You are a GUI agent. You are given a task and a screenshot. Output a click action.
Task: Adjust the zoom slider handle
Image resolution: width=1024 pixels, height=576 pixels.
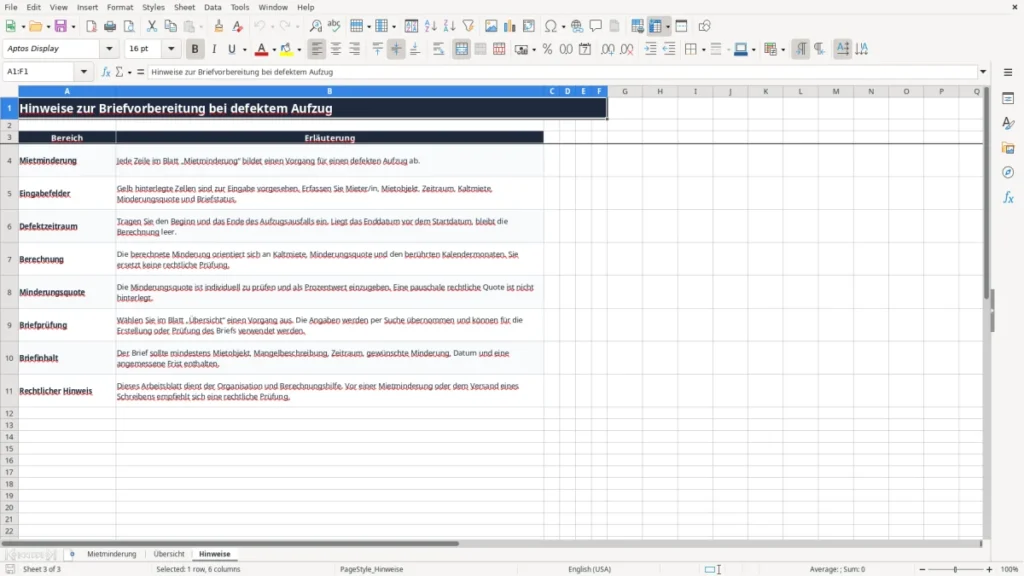coord(955,569)
